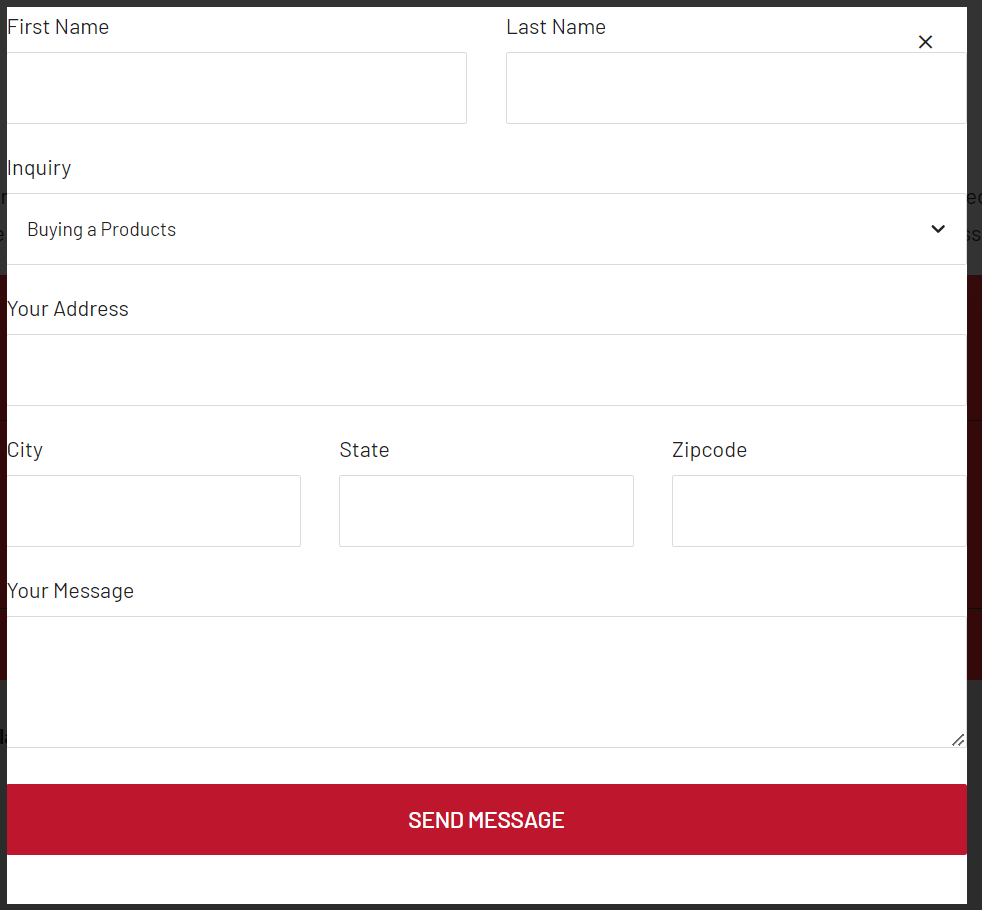Click the "Last Name" label text
Viewport: 982px width, 910px height.
pyautogui.click(x=556, y=27)
